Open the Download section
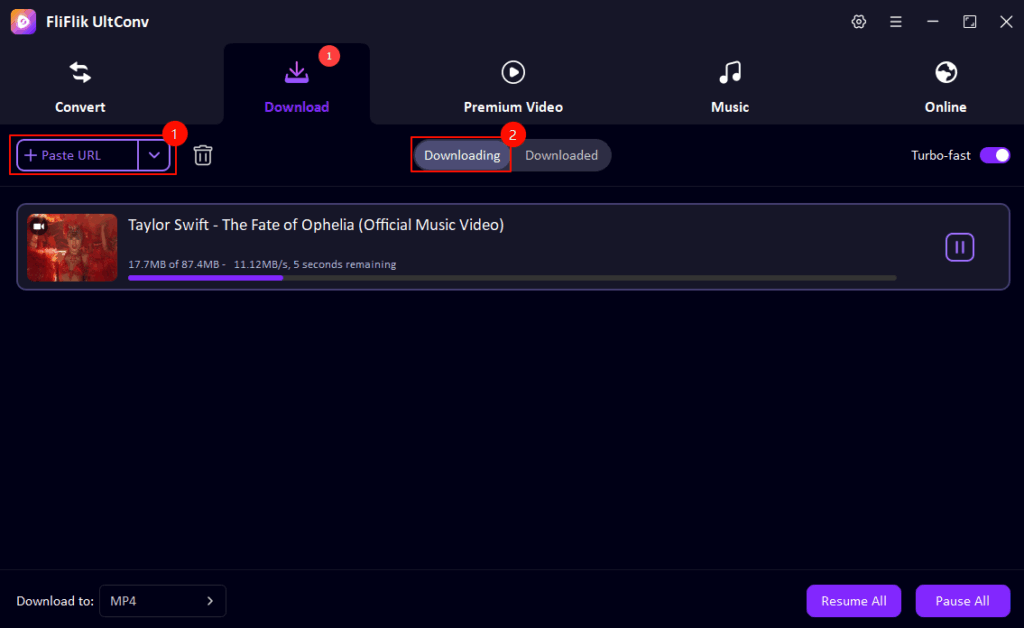Image resolution: width=1024 pixels, height=628 pixels. tap(296, 84)
